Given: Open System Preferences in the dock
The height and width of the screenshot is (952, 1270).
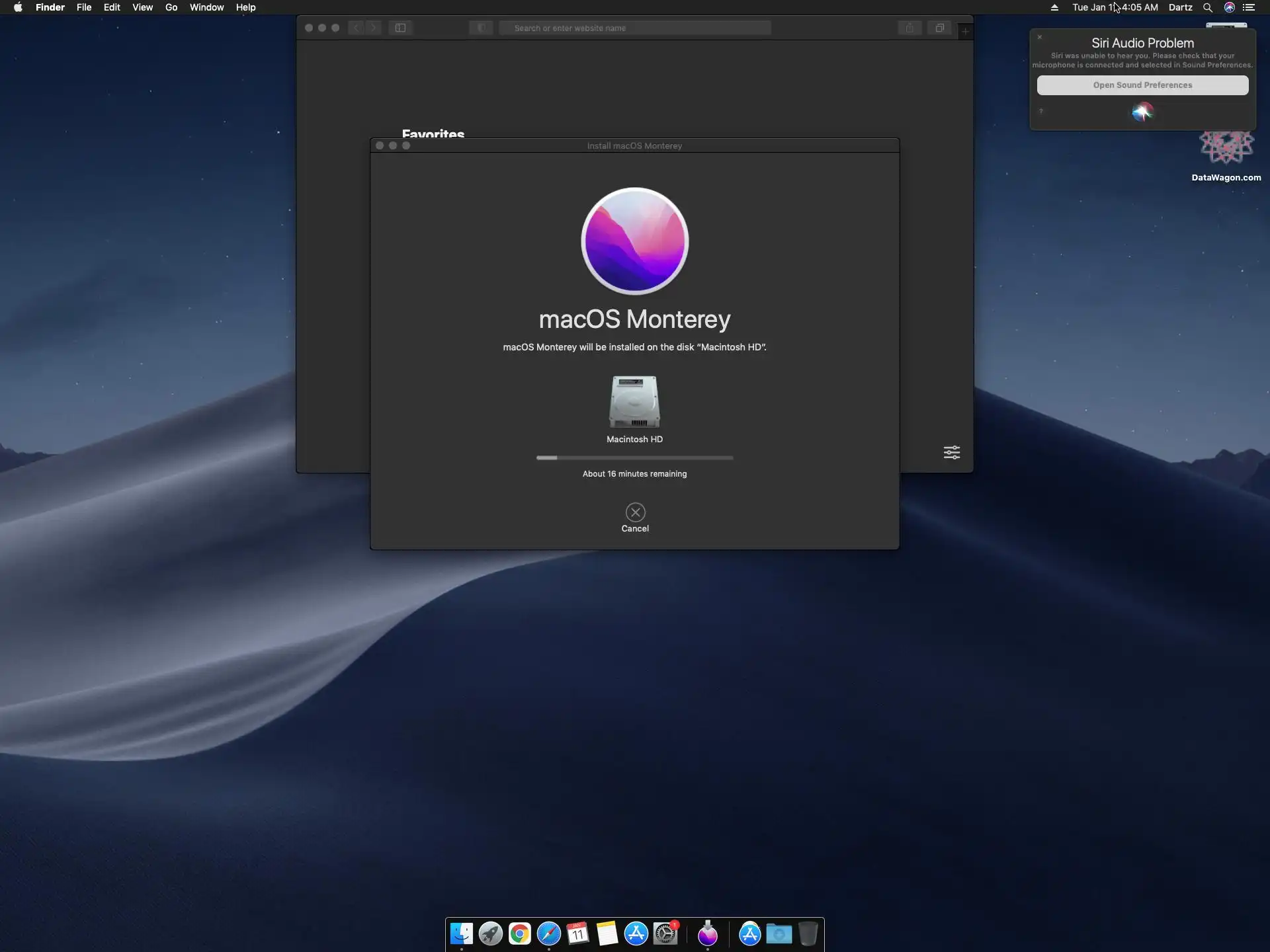Looking at the screenshot, I should 665,933.
